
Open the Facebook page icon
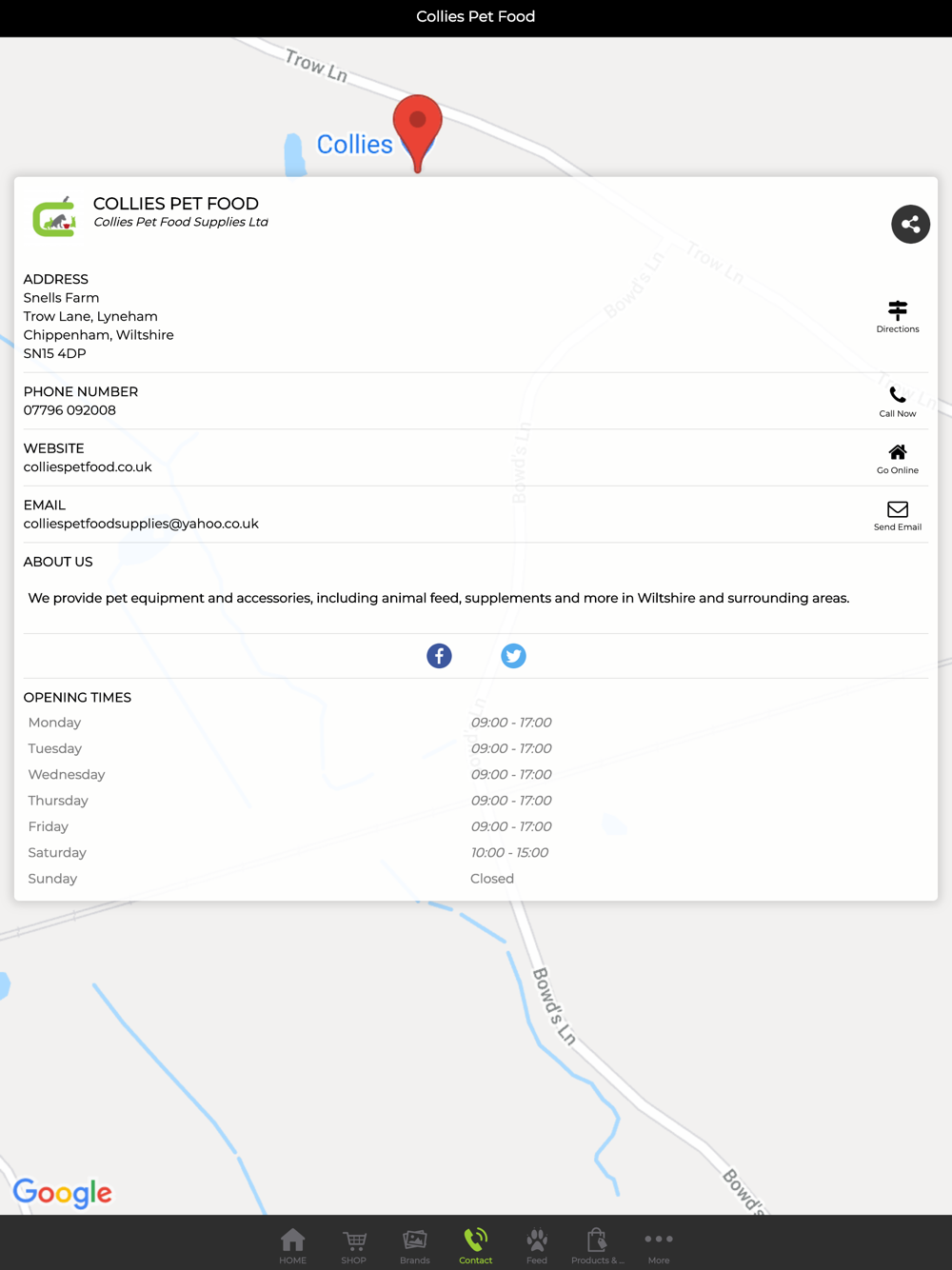tap(439, 656)
